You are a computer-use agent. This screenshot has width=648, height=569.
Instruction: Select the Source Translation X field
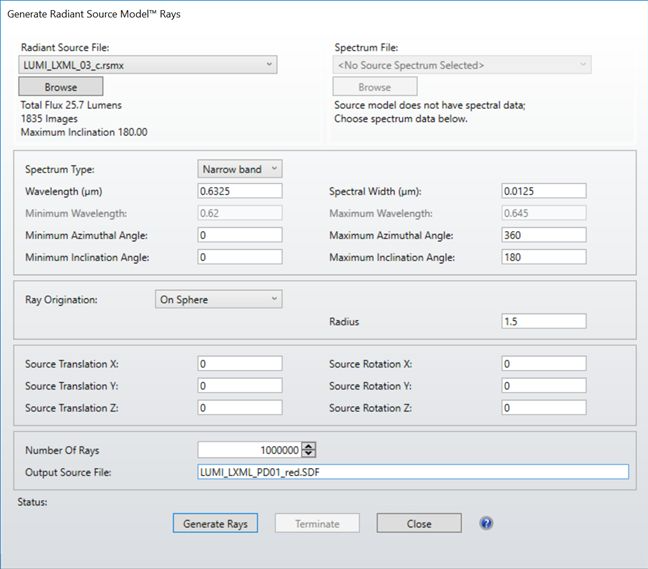coord(240,364)
